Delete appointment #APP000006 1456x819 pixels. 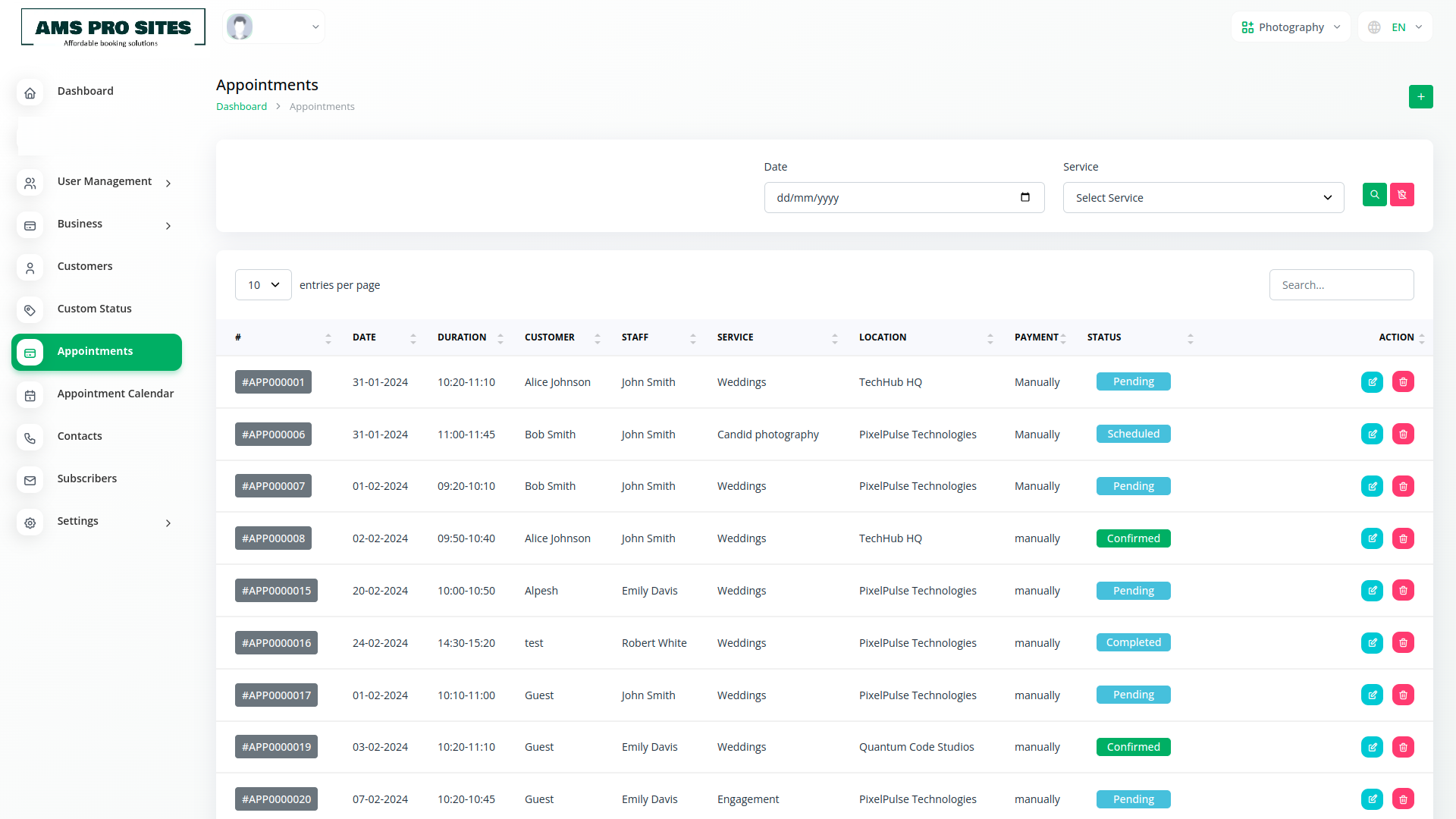[1403, 435]
